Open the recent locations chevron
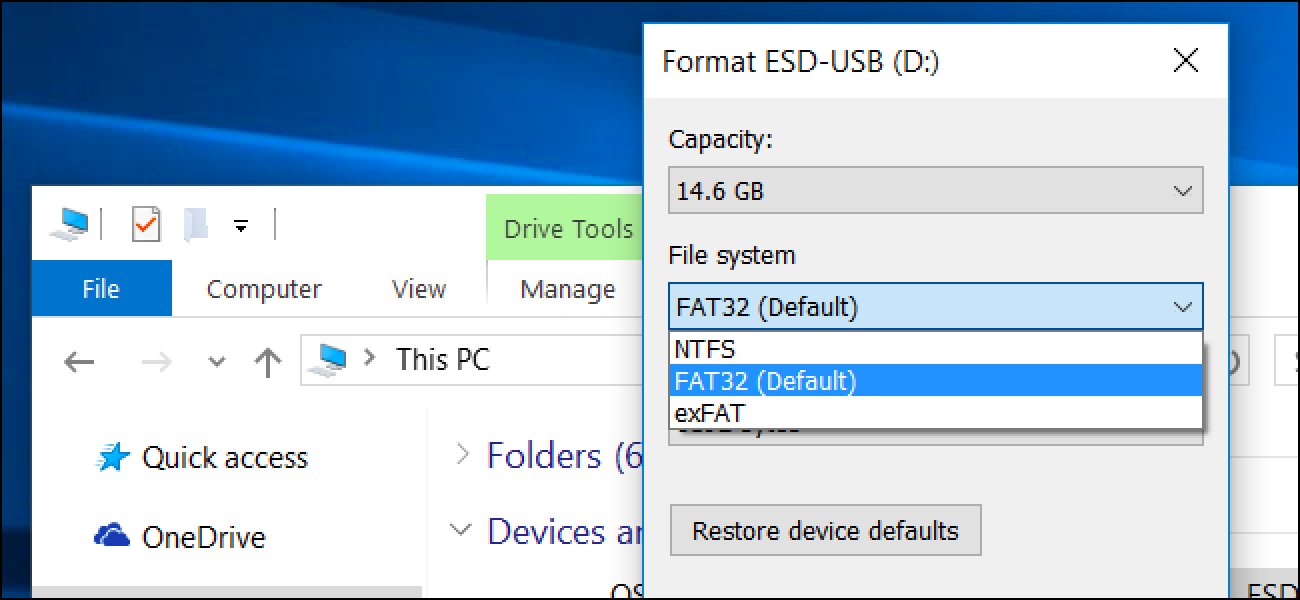Image resolution: width=1300 pixels, height=600 pixels. point(216,361)
